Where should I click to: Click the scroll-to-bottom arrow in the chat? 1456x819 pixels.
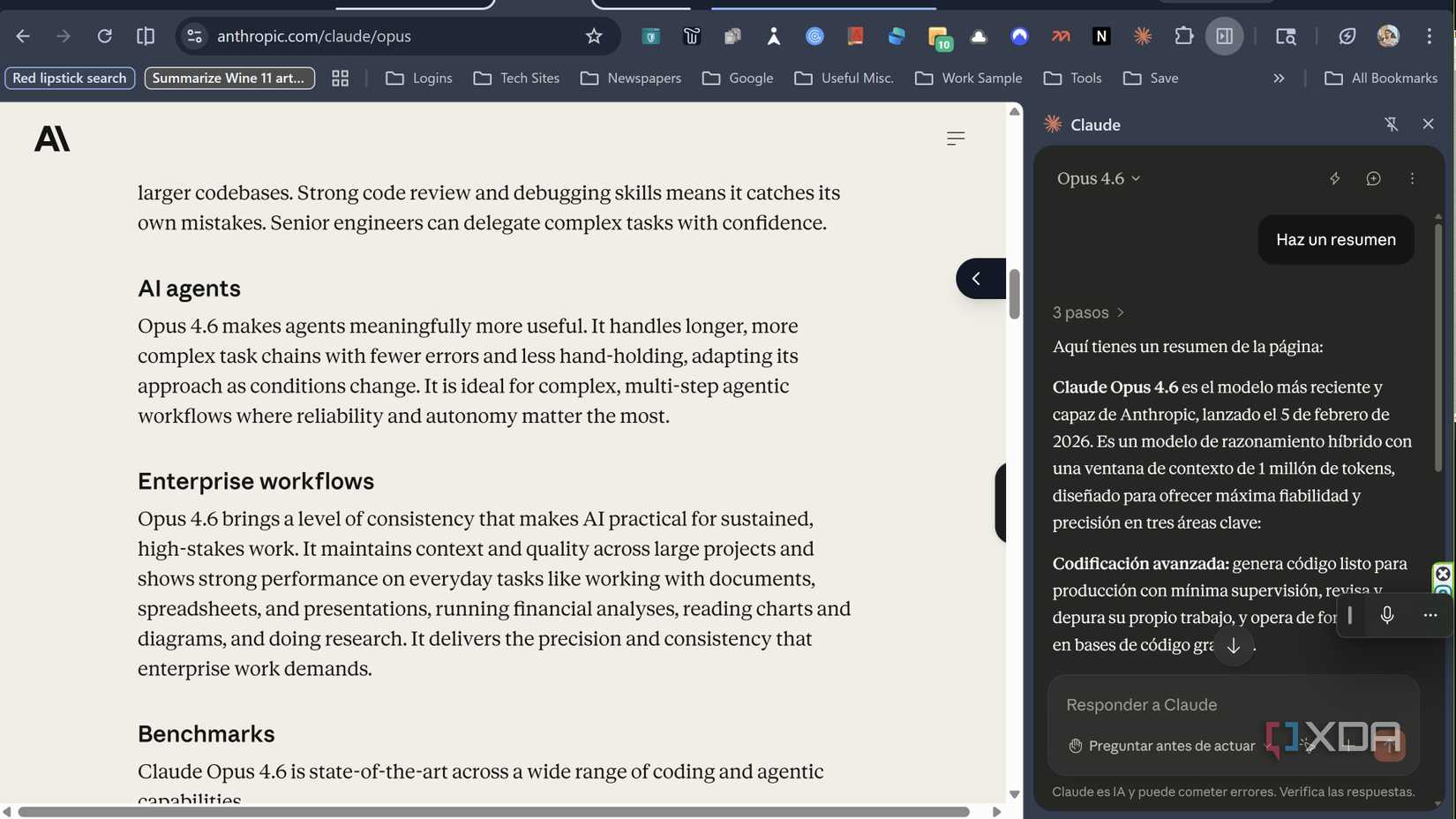coord(1234,646)
